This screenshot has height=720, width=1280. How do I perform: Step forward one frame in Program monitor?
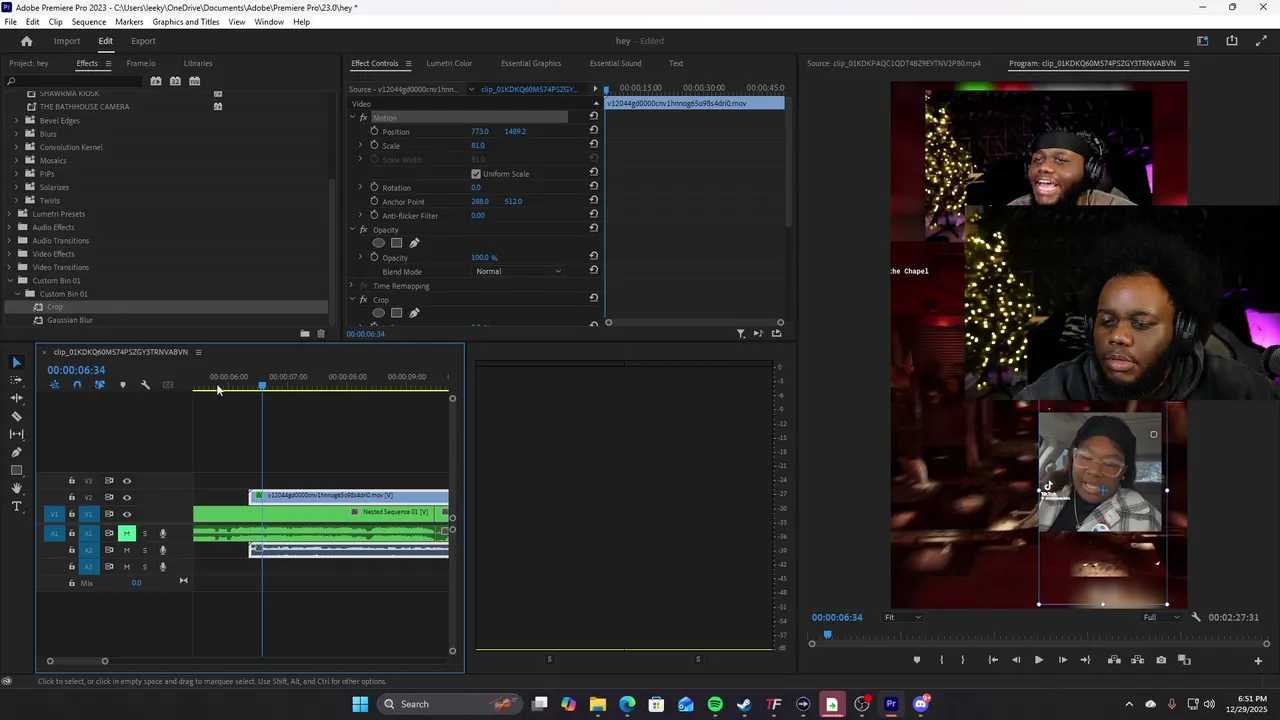point(1062,660)
